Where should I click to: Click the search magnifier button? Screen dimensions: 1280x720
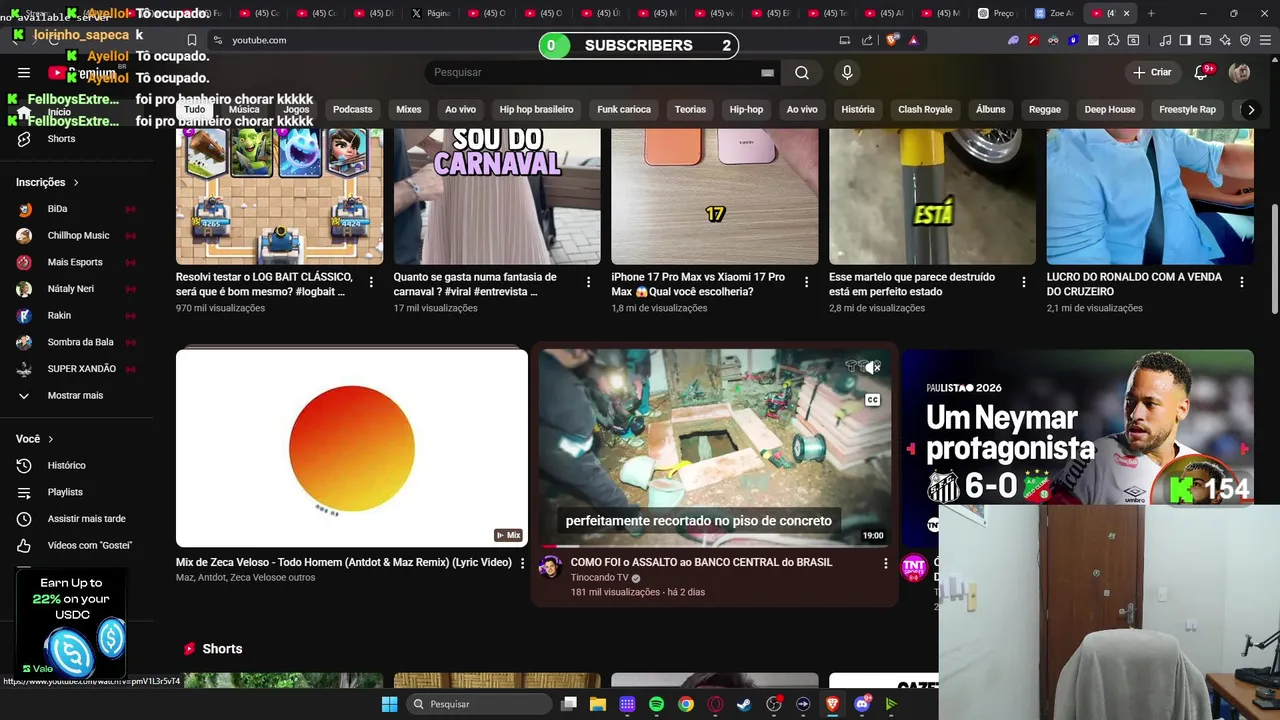[802, 72]
